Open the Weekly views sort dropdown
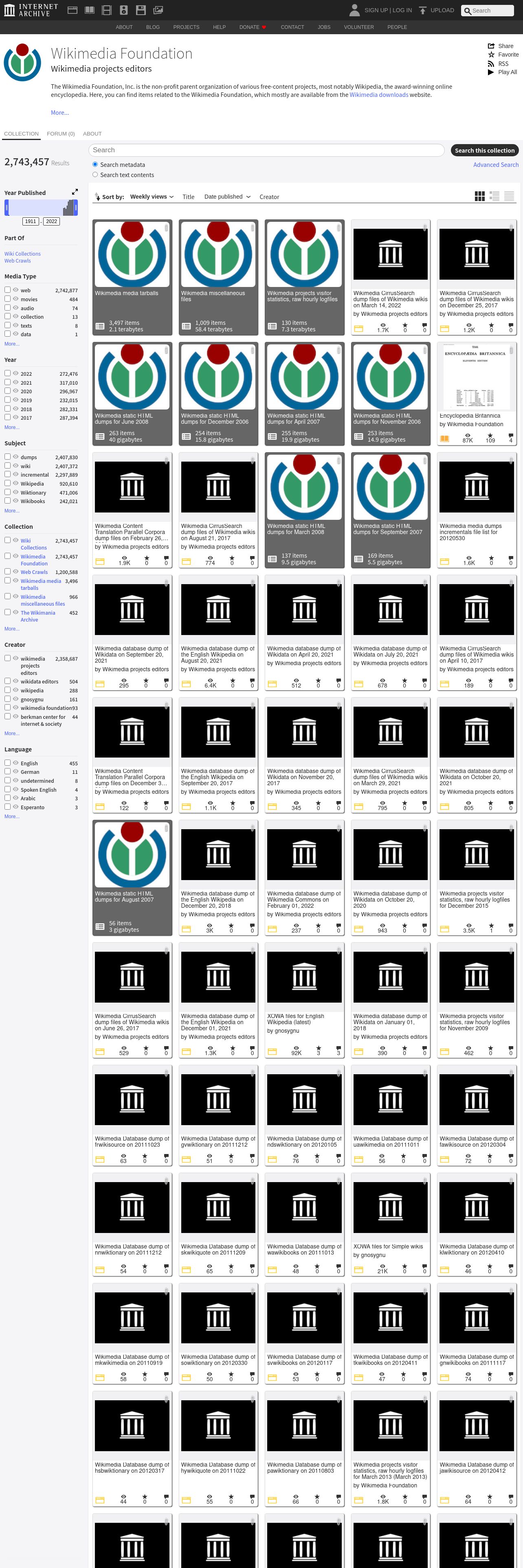523x1568 pixels. pos(152,197)
